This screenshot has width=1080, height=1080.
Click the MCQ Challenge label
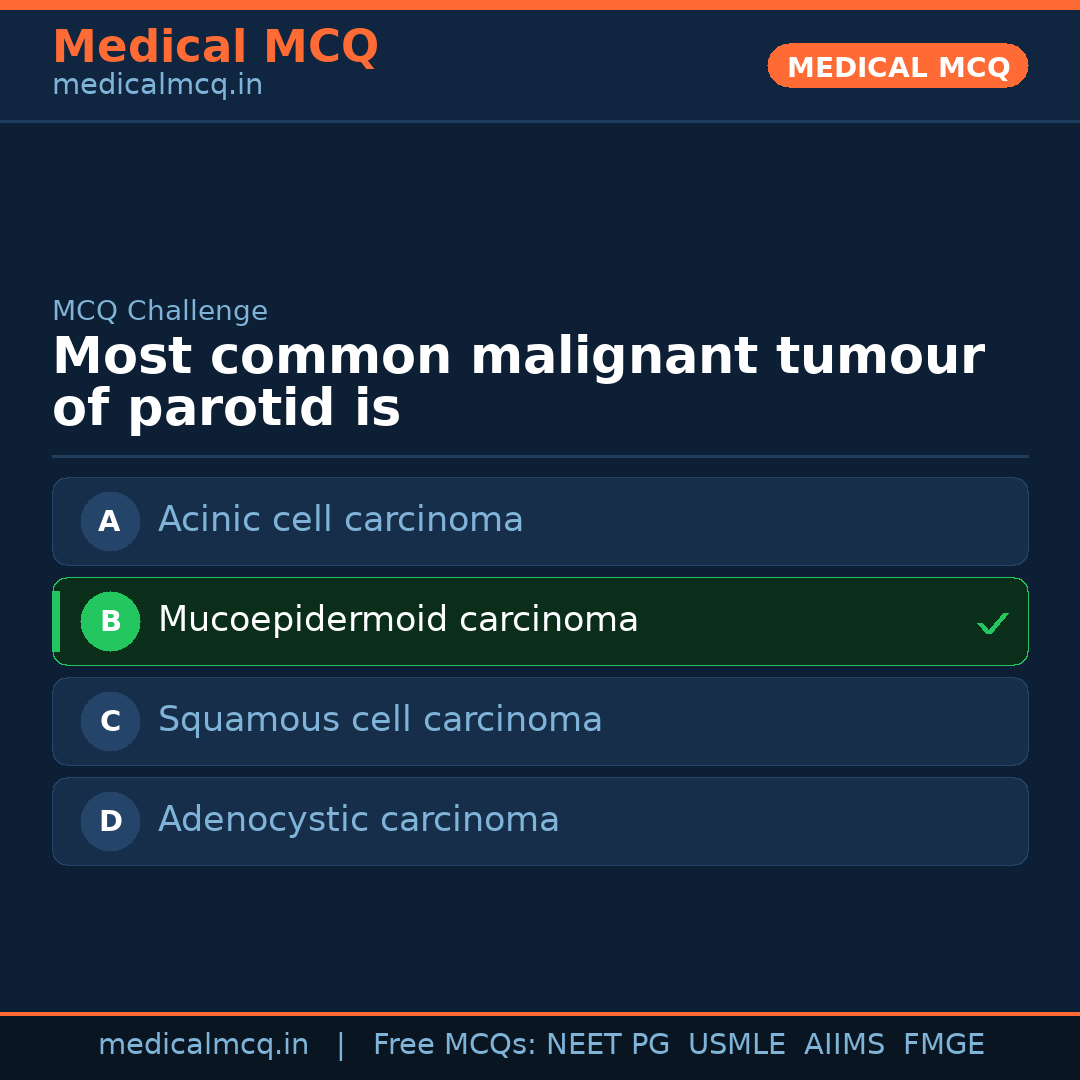[x=160, y=311]
